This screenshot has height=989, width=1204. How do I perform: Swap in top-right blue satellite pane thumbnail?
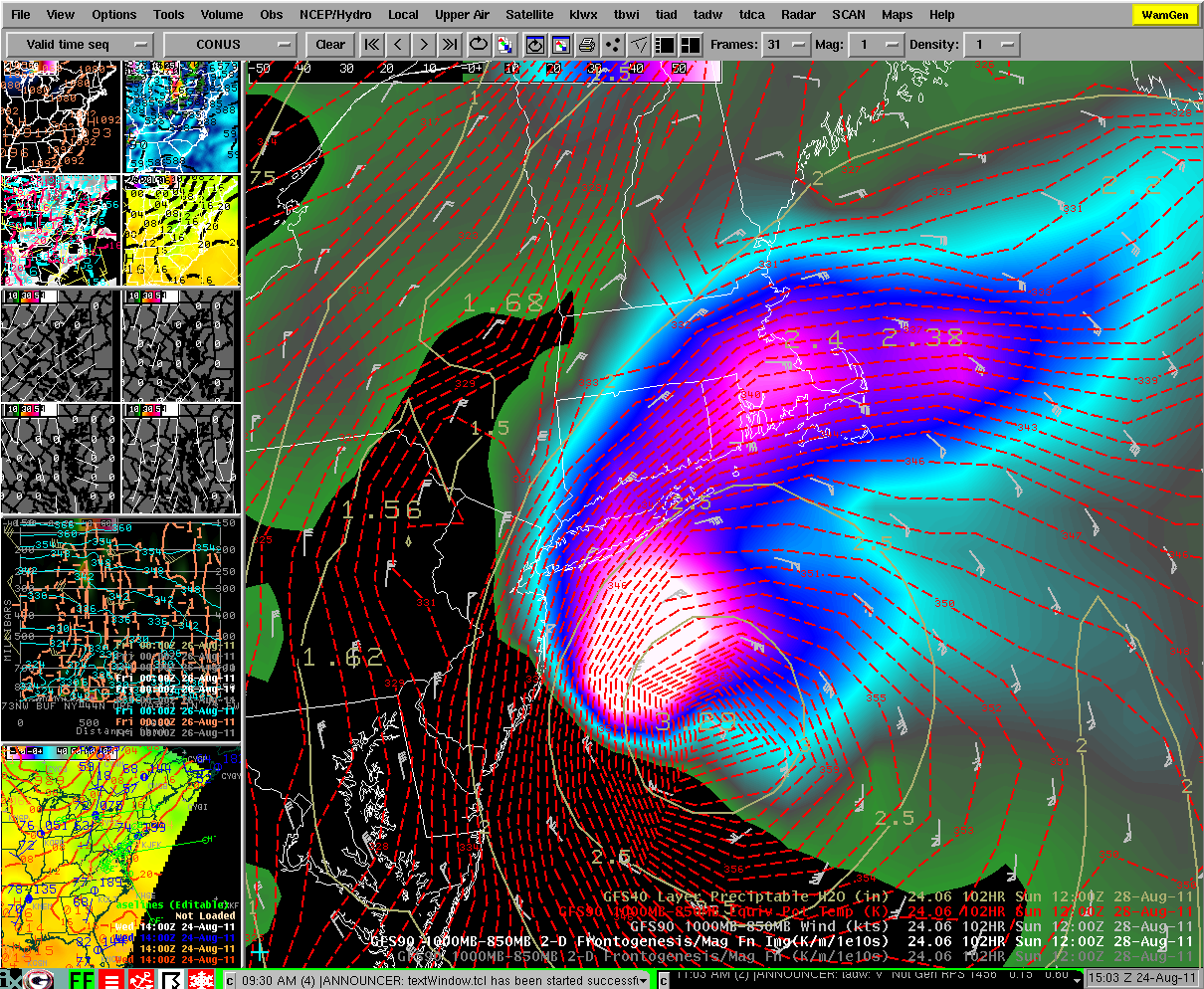(x=180, y=115)
